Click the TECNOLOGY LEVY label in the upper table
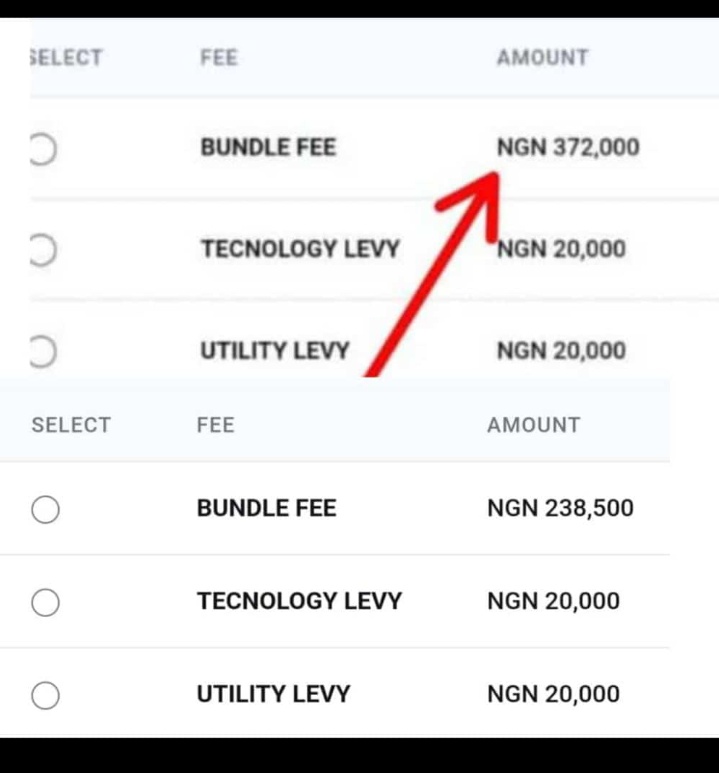 tap(300, 249)
